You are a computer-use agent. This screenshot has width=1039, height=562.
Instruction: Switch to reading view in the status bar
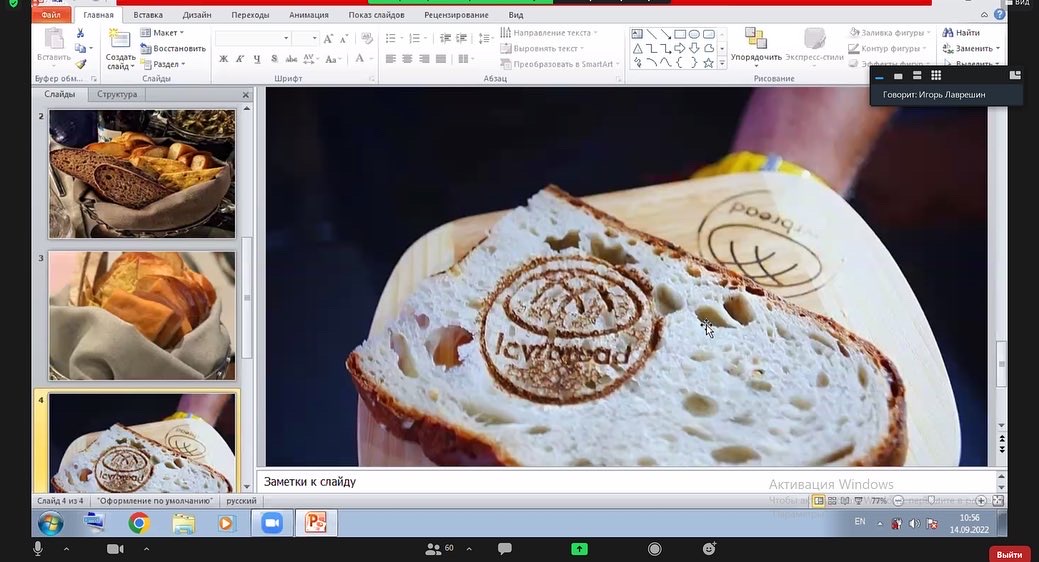[x=845, y=501]
